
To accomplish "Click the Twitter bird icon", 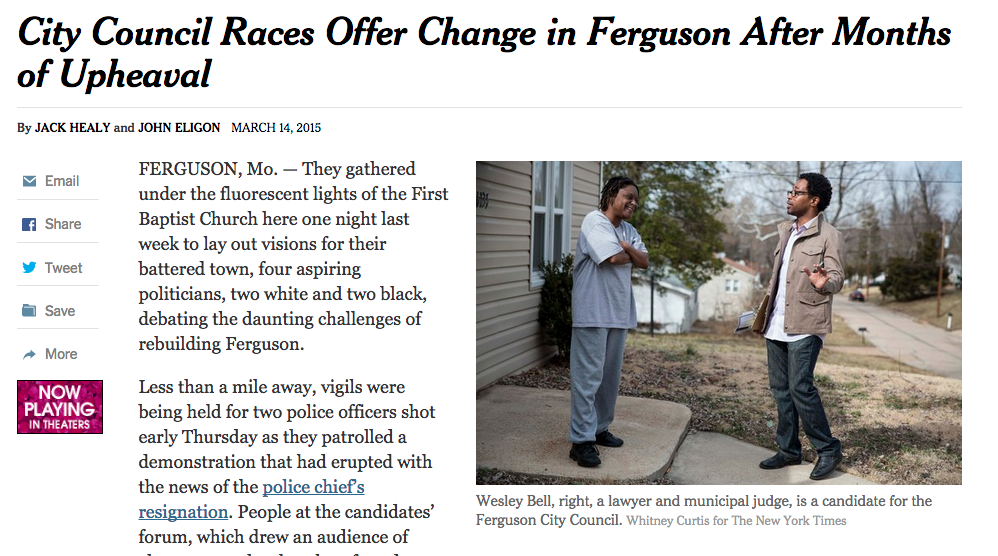I will coord(29,268).
